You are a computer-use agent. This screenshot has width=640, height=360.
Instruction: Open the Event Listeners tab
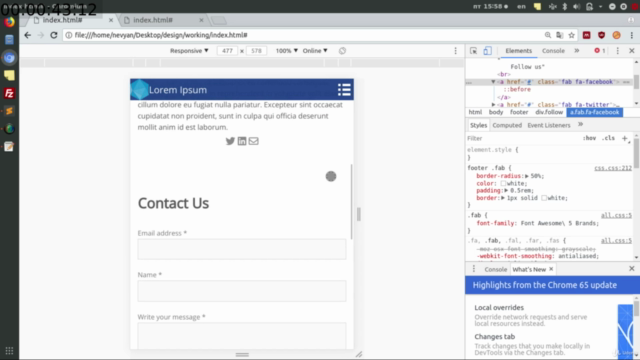(x=549, y=125)
